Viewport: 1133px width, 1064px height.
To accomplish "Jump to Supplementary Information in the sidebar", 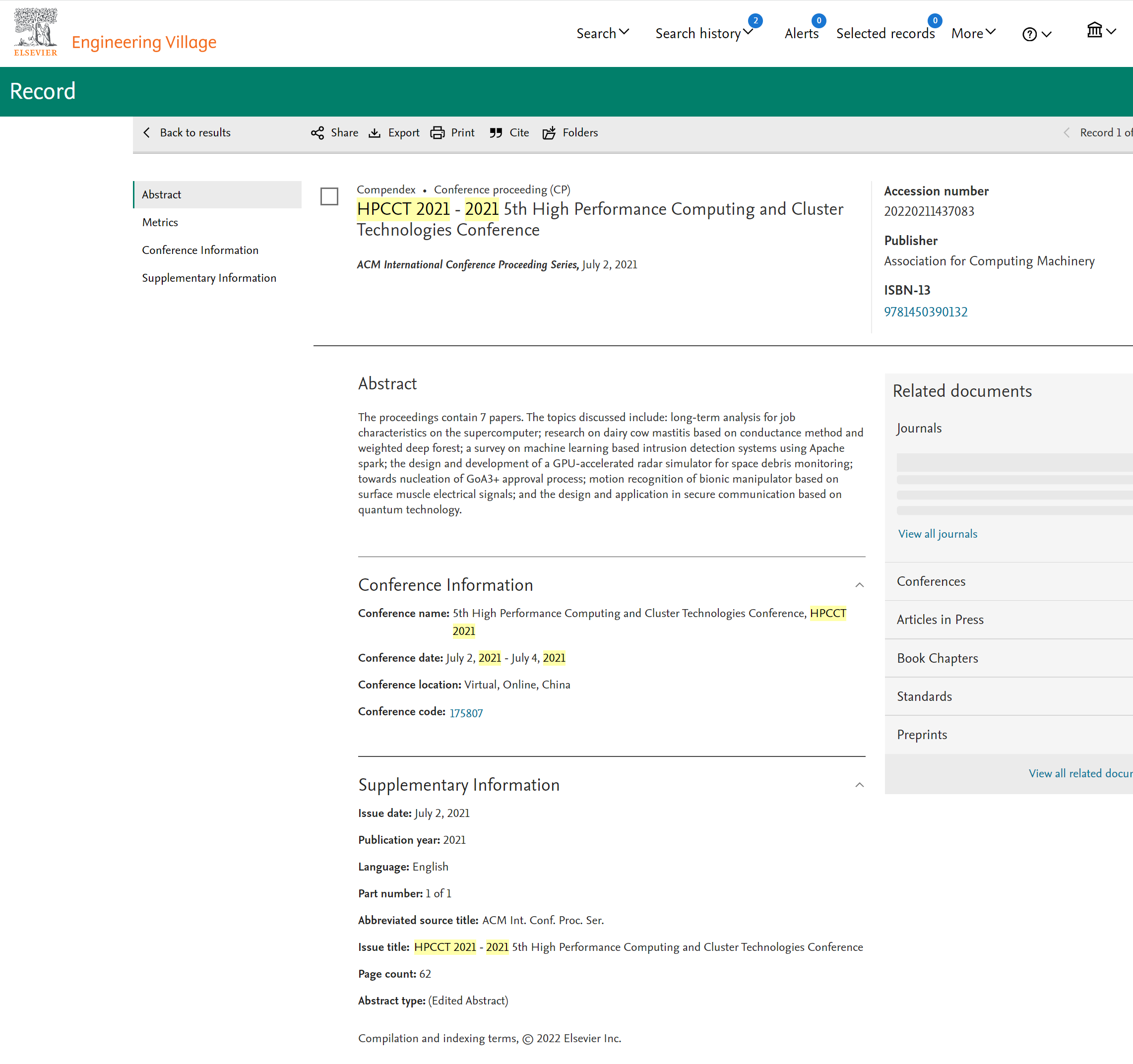I will tap(208, 278).
